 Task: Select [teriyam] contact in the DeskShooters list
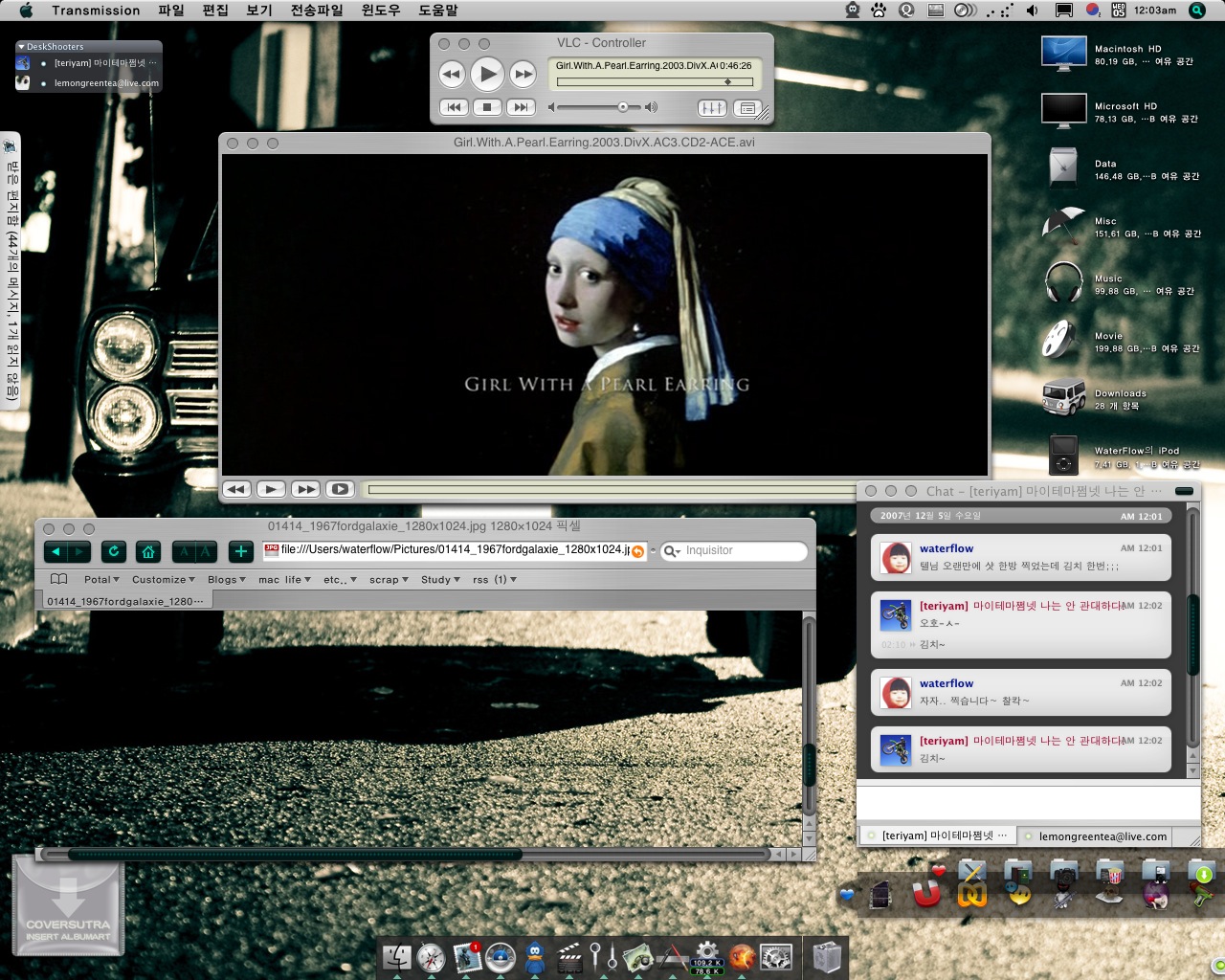pos(87,63)
